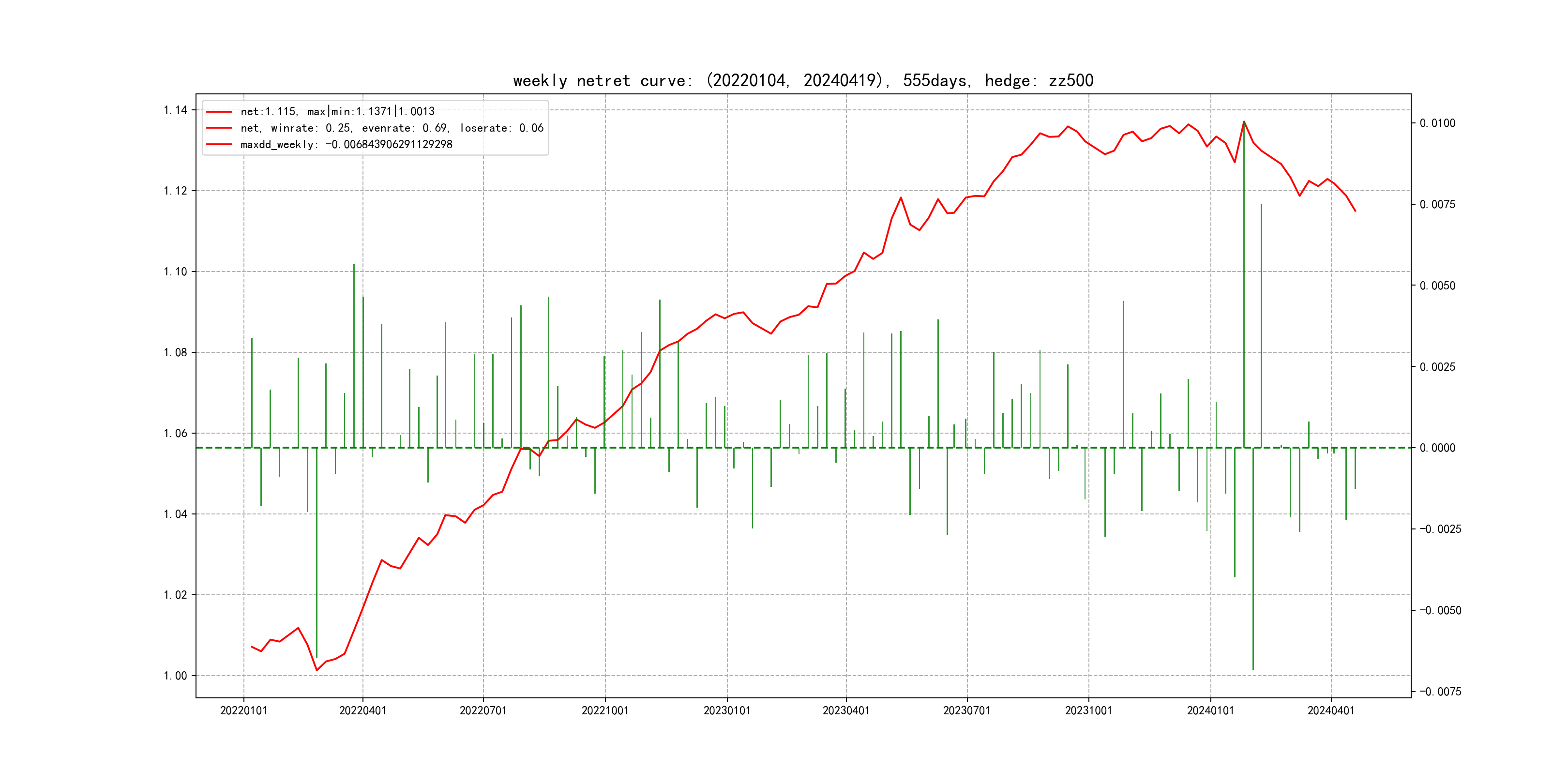Click the right y-axis label -0.0075
Screen dimensions: 1568x784
click(x=1440, y=692)
